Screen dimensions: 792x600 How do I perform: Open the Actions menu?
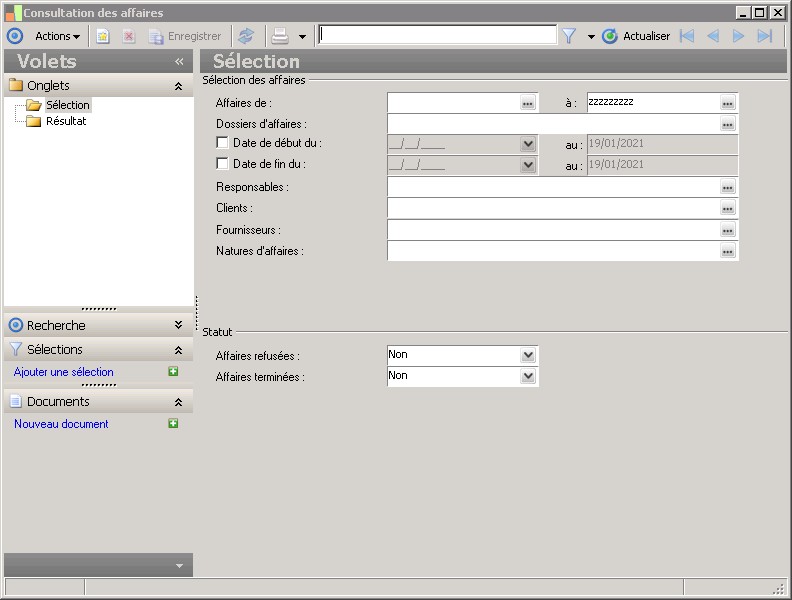click(57, 36)
